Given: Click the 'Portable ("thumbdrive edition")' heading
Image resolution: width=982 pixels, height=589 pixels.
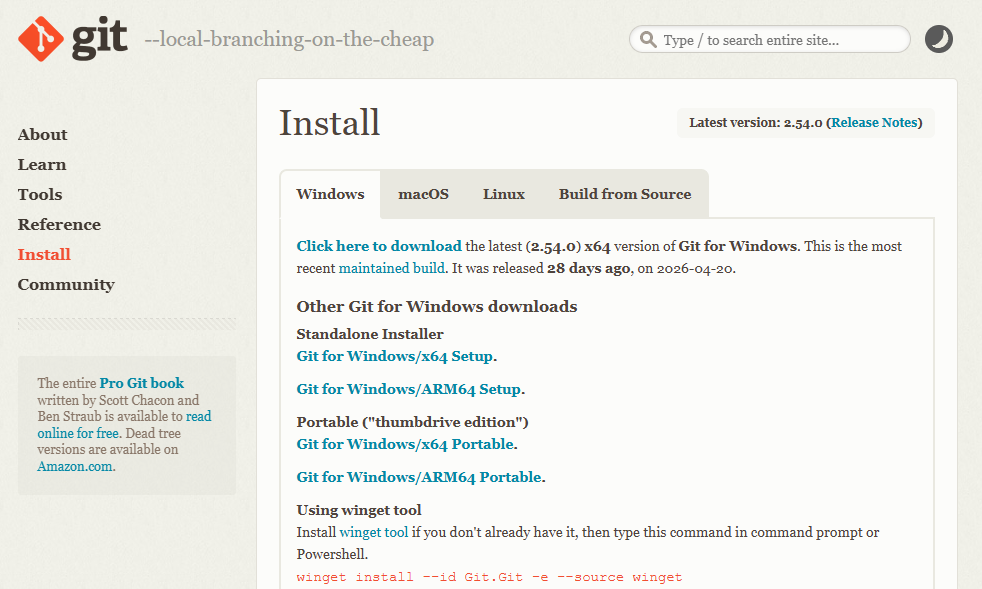Looking at the screenshot, I should (x=413, y=422).
